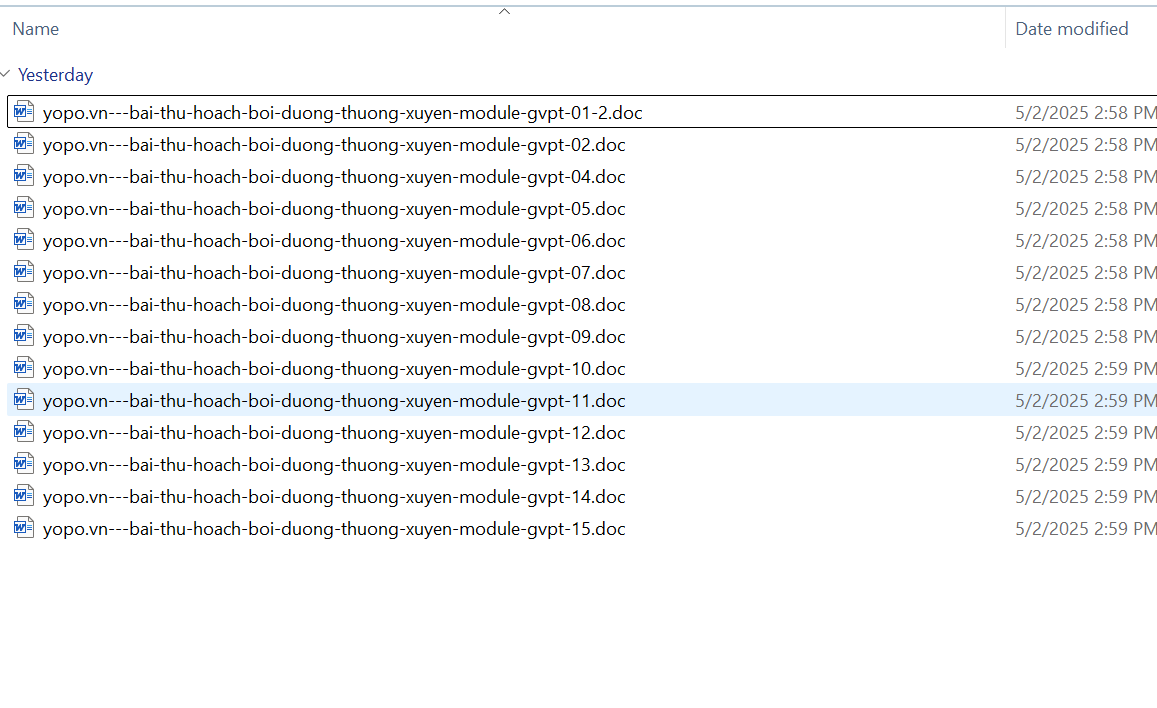Select file name gvpt-07.doc
The height and width of the screenshot is (708, 1157).
334,273
